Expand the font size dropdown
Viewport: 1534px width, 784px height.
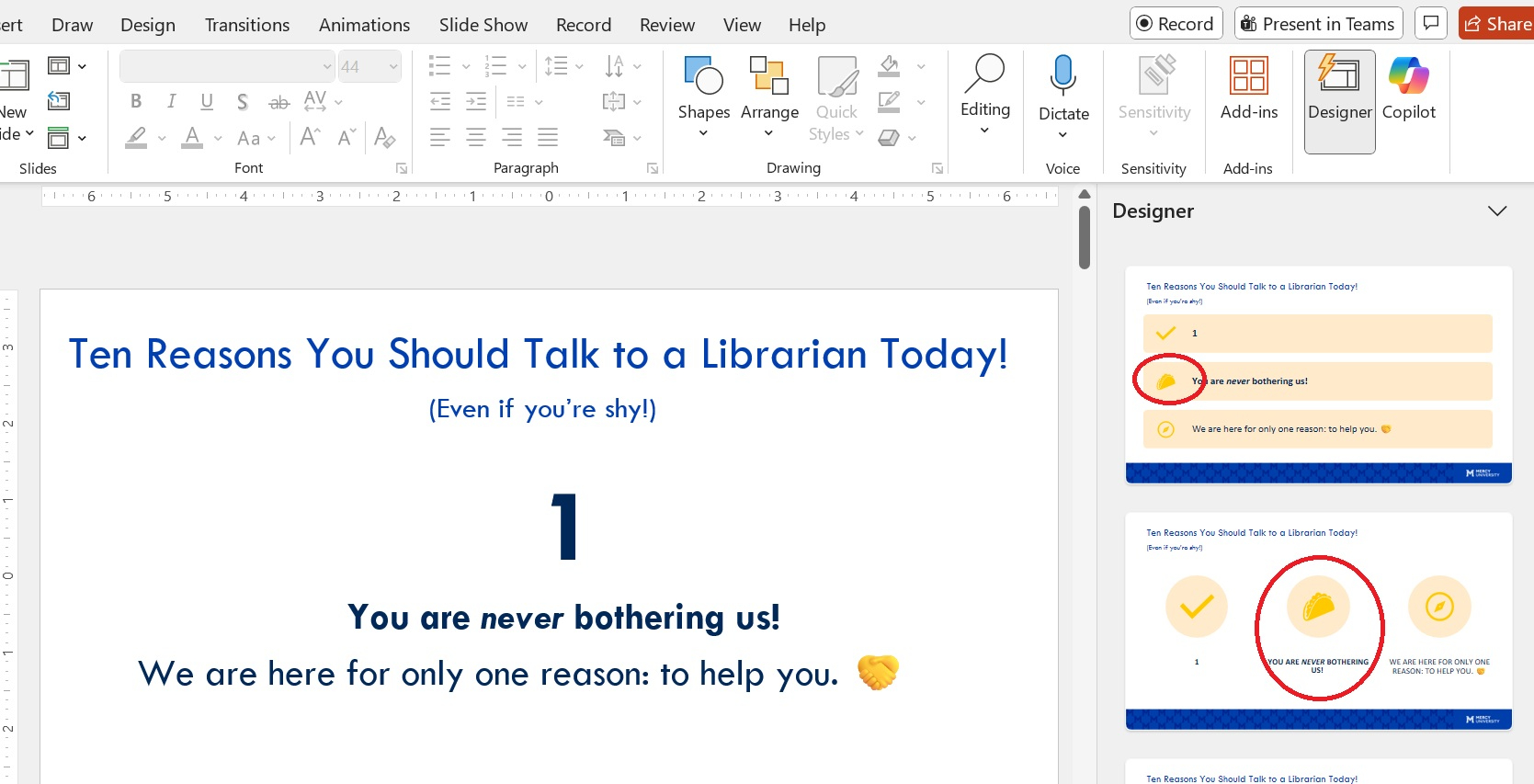coord(393,67)
